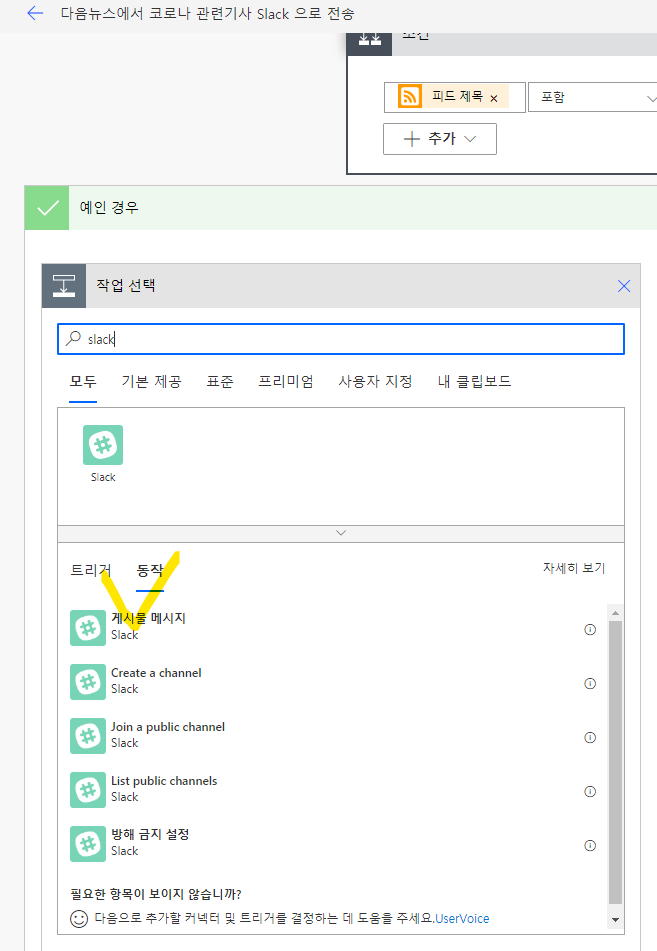Open the 내 클립보드 tab

point(474,381)
